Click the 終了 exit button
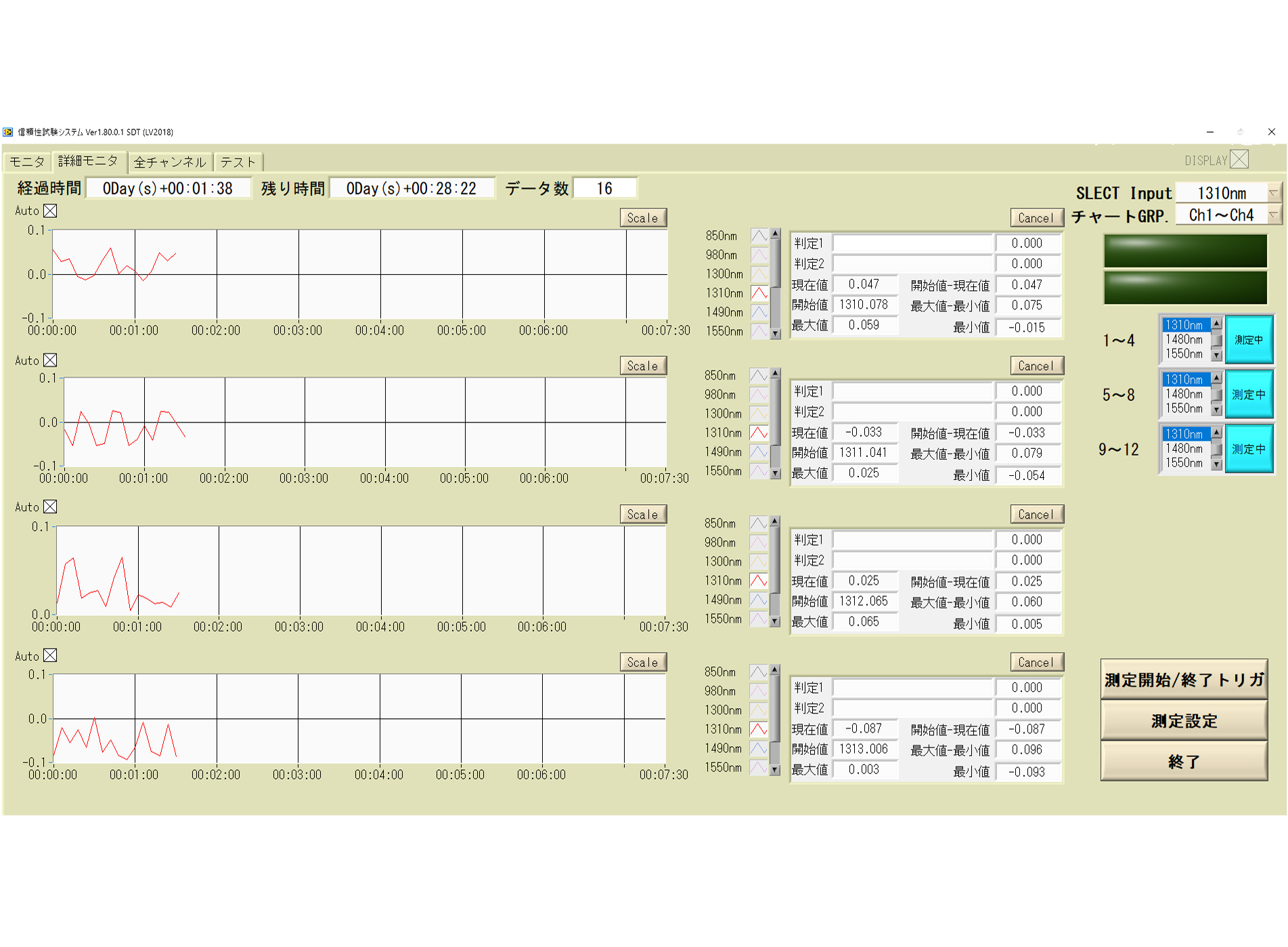The height and width of the screenshot is (947, 1288). click(x=1184, y=762)
